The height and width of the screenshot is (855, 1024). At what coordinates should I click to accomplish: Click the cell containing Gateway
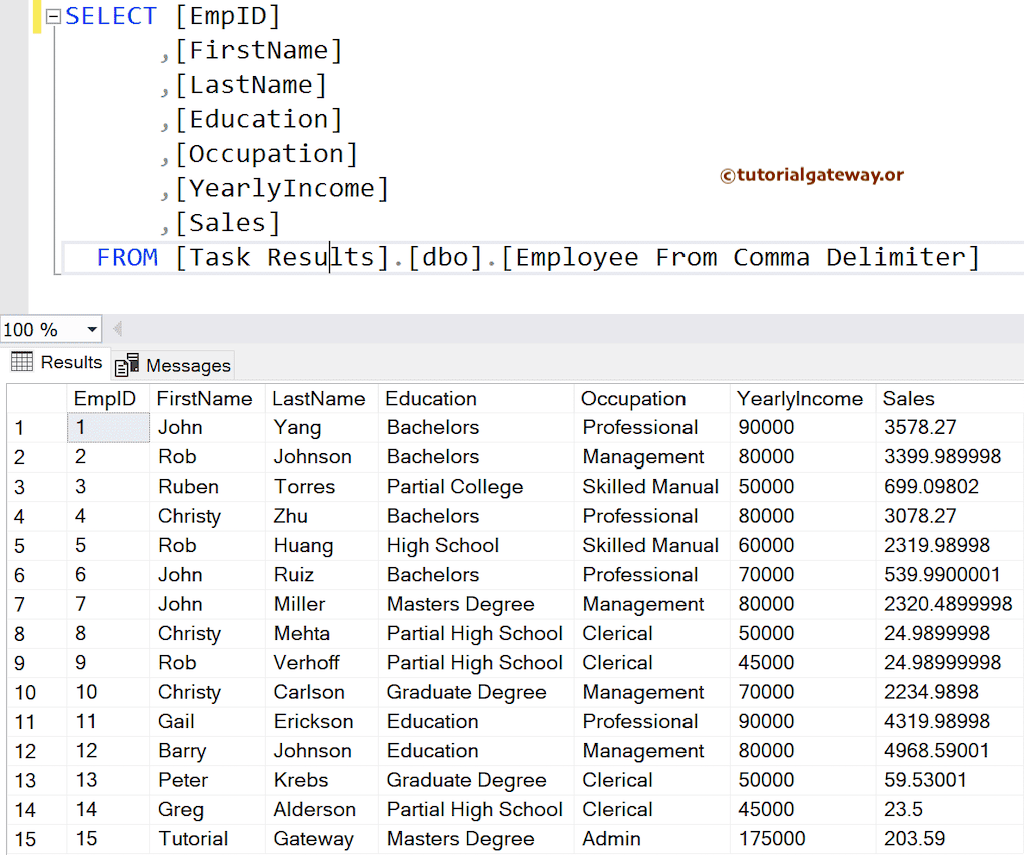[321, 839]
